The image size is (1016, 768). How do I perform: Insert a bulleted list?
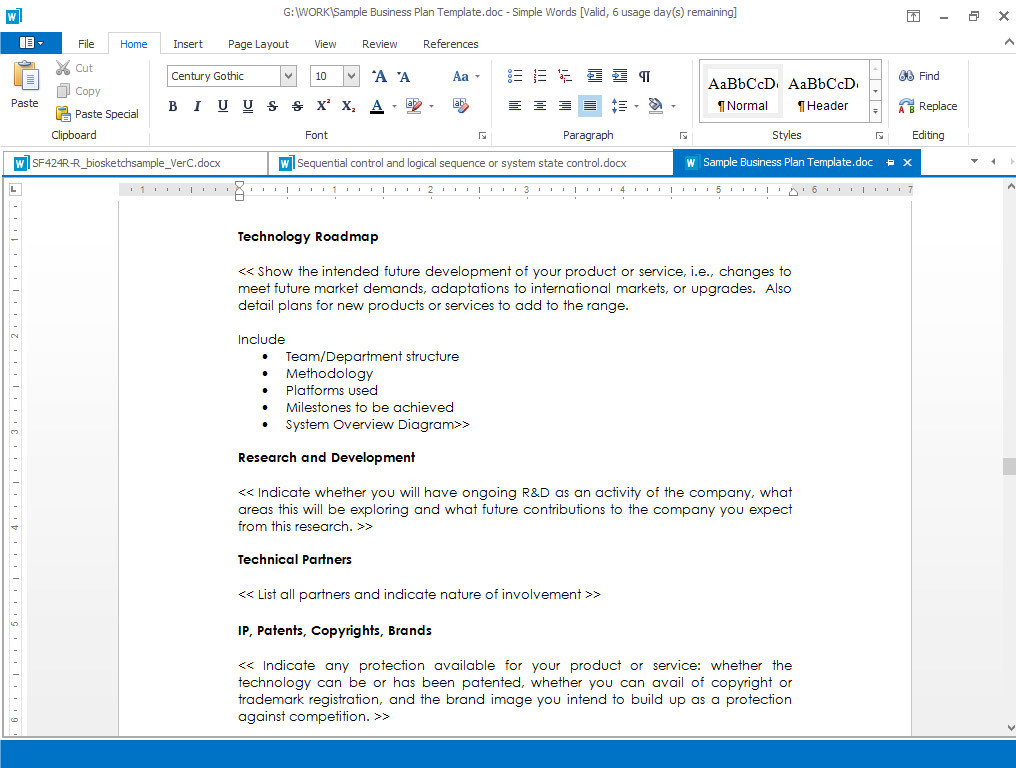coord(515,76)
